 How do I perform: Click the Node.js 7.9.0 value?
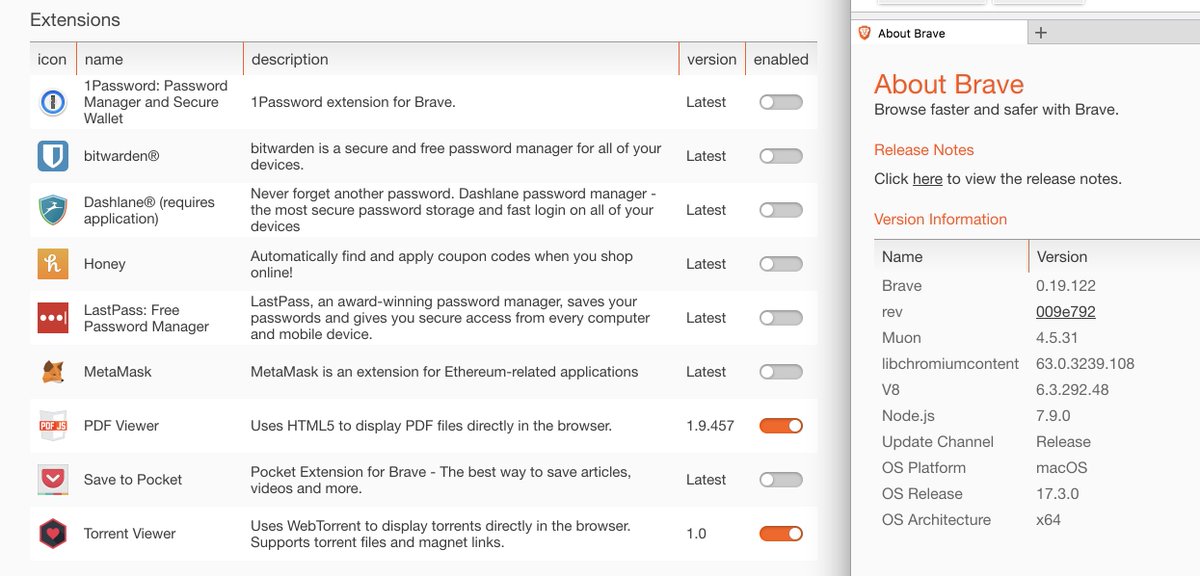(1053, 416)
